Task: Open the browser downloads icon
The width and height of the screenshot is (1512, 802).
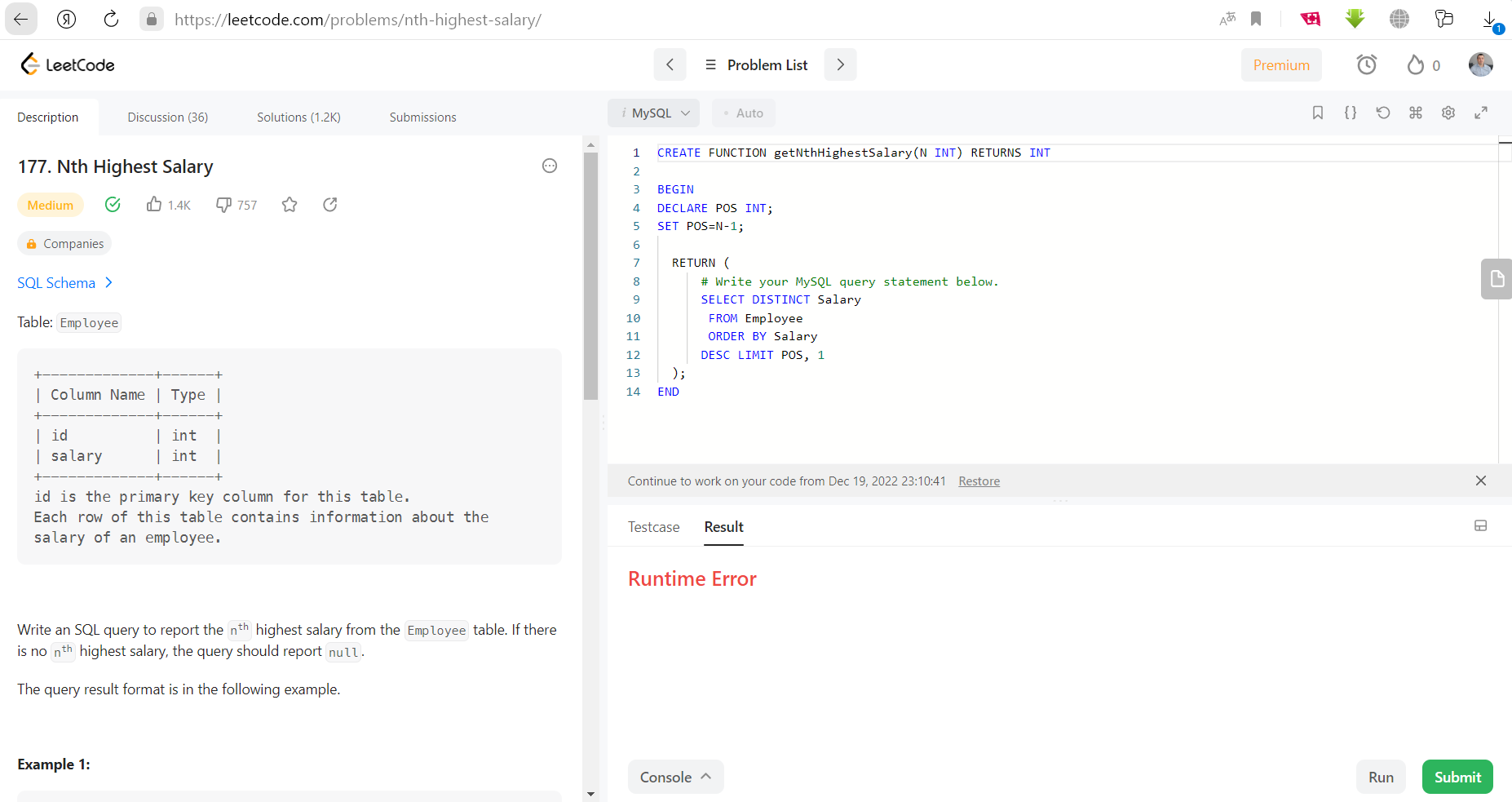Action: pyautogui.click(x=1491, y=20)
